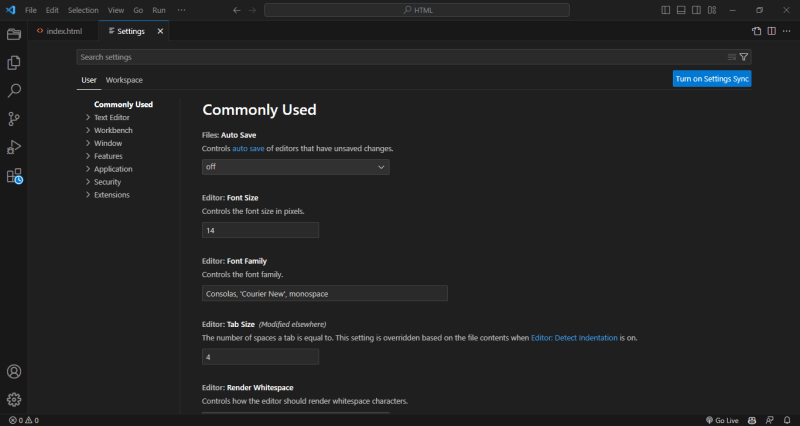Screen dimensions: 800x426
Task: Split the editor to the right
Action: point(771,31)
